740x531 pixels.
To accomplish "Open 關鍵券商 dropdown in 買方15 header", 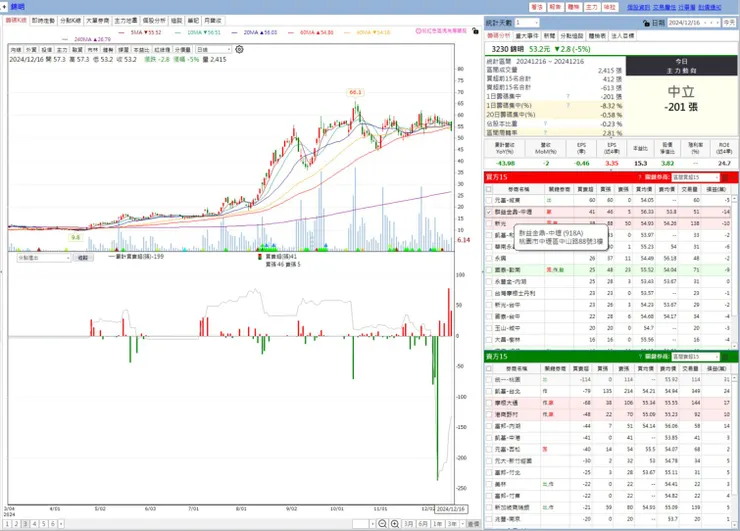I will 695,177.
